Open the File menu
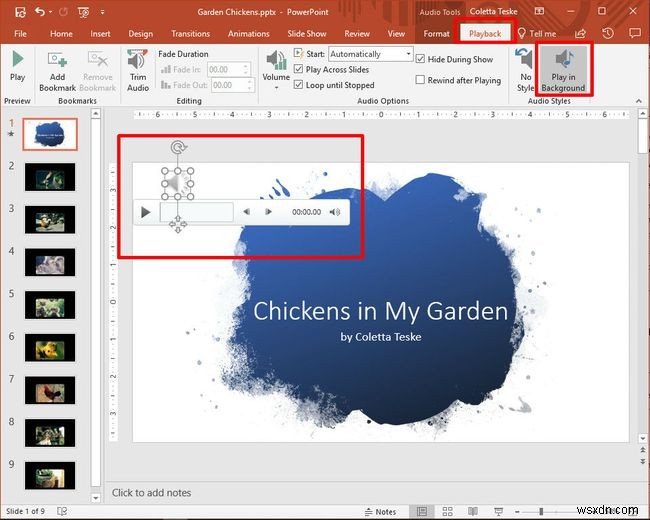Screen dimensions: 650x520 point(20,34)
